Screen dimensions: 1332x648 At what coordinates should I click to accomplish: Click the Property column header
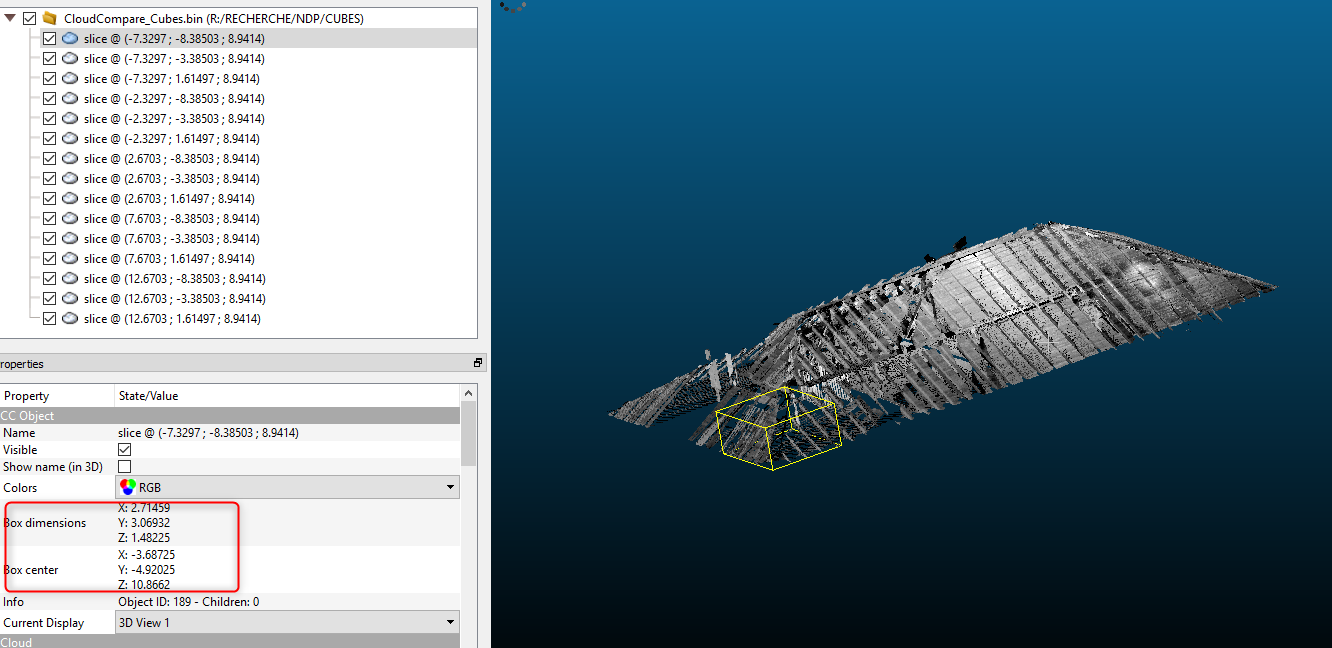[26, 396]
